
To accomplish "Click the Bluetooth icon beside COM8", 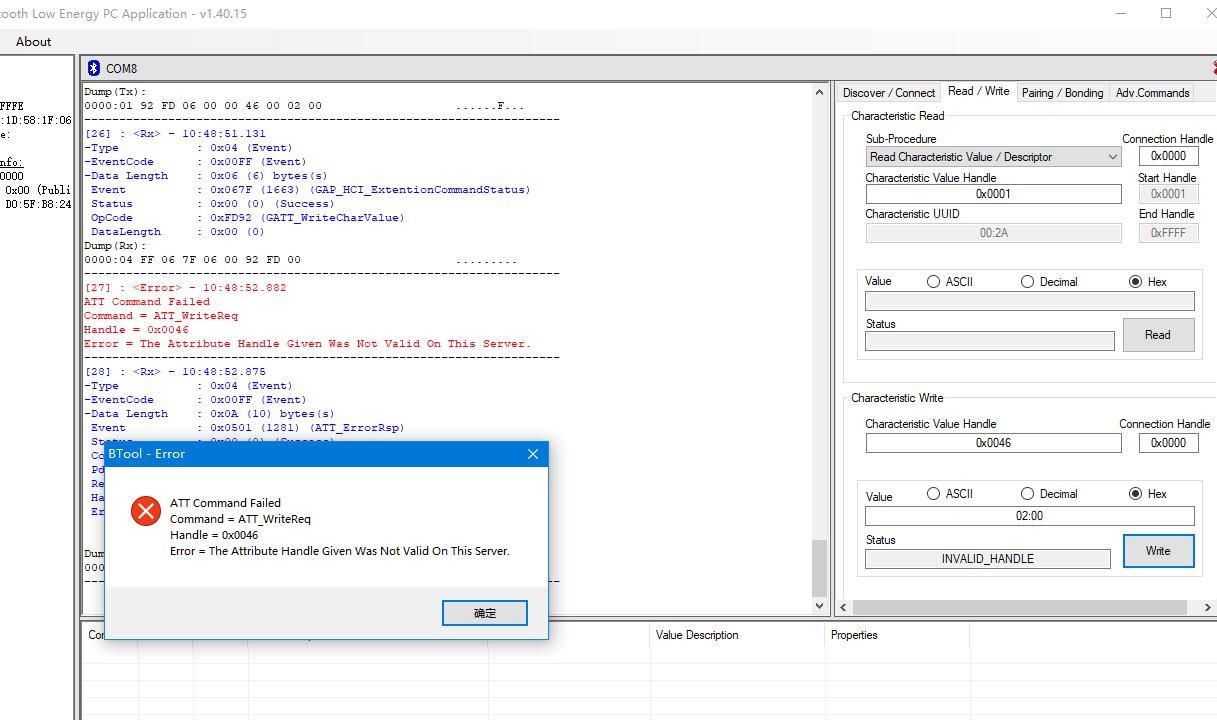I will [94, 68].
